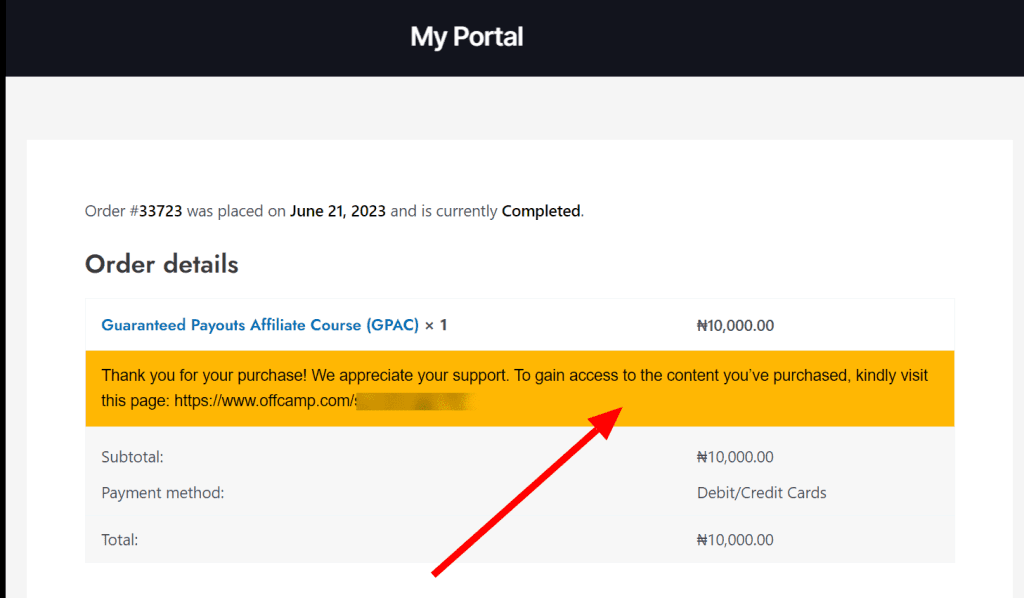The image size is (1024, 598).
Task: Click the product row price ₦10,000.00
Action: click(735, 325)
